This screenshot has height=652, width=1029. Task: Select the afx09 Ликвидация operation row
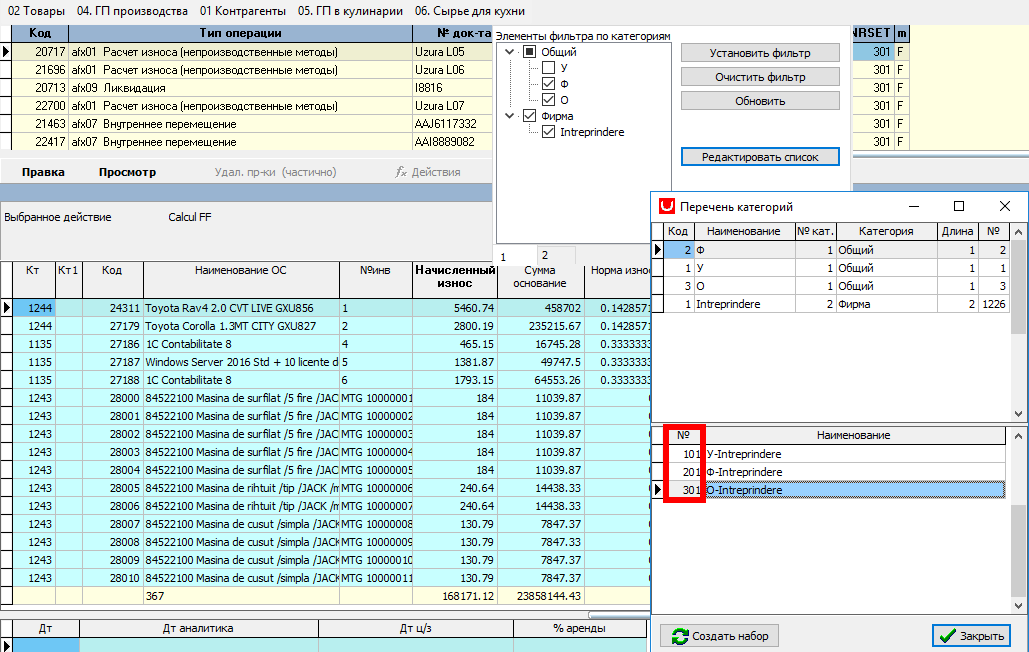tap(252, 88)
